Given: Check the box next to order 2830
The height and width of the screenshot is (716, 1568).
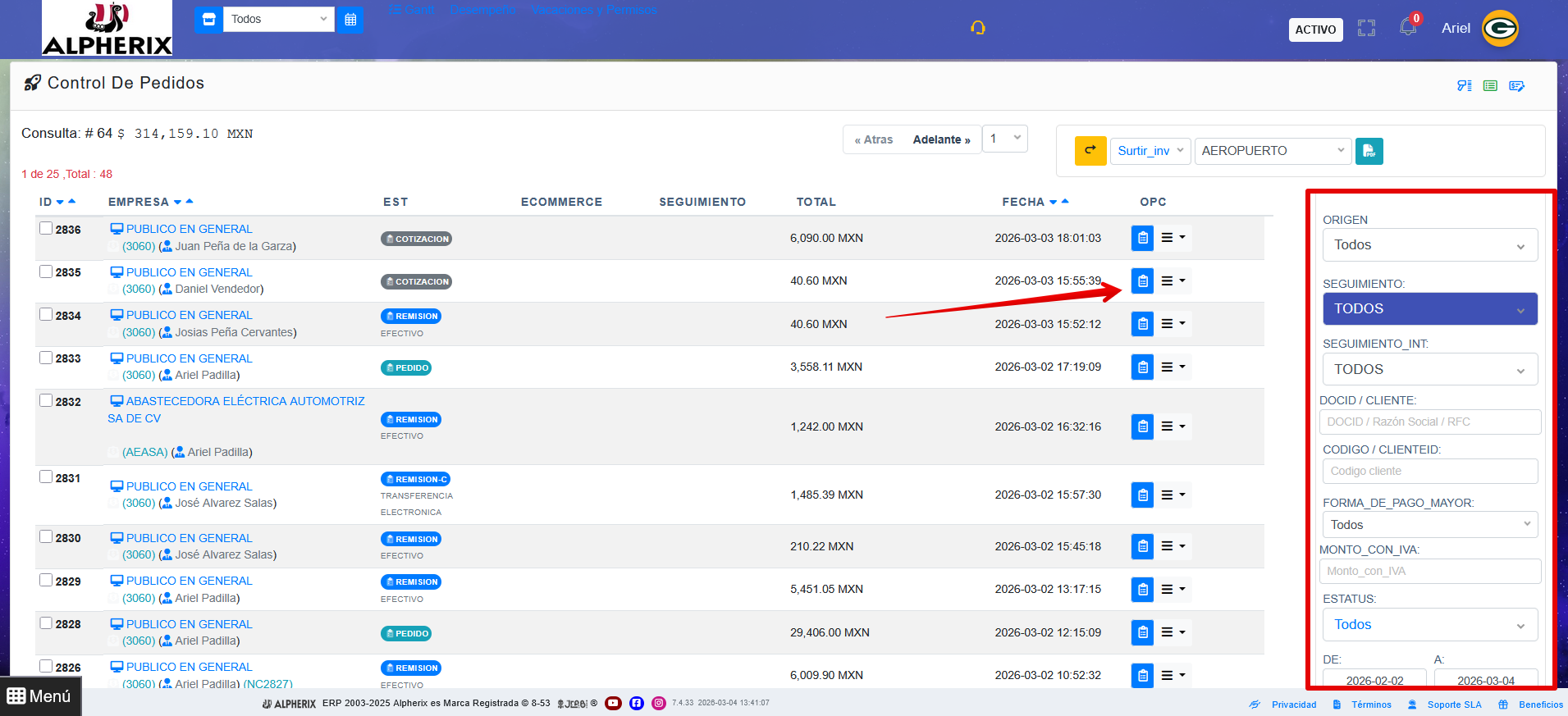Looking at the screenshot, I should click(47, 537).
